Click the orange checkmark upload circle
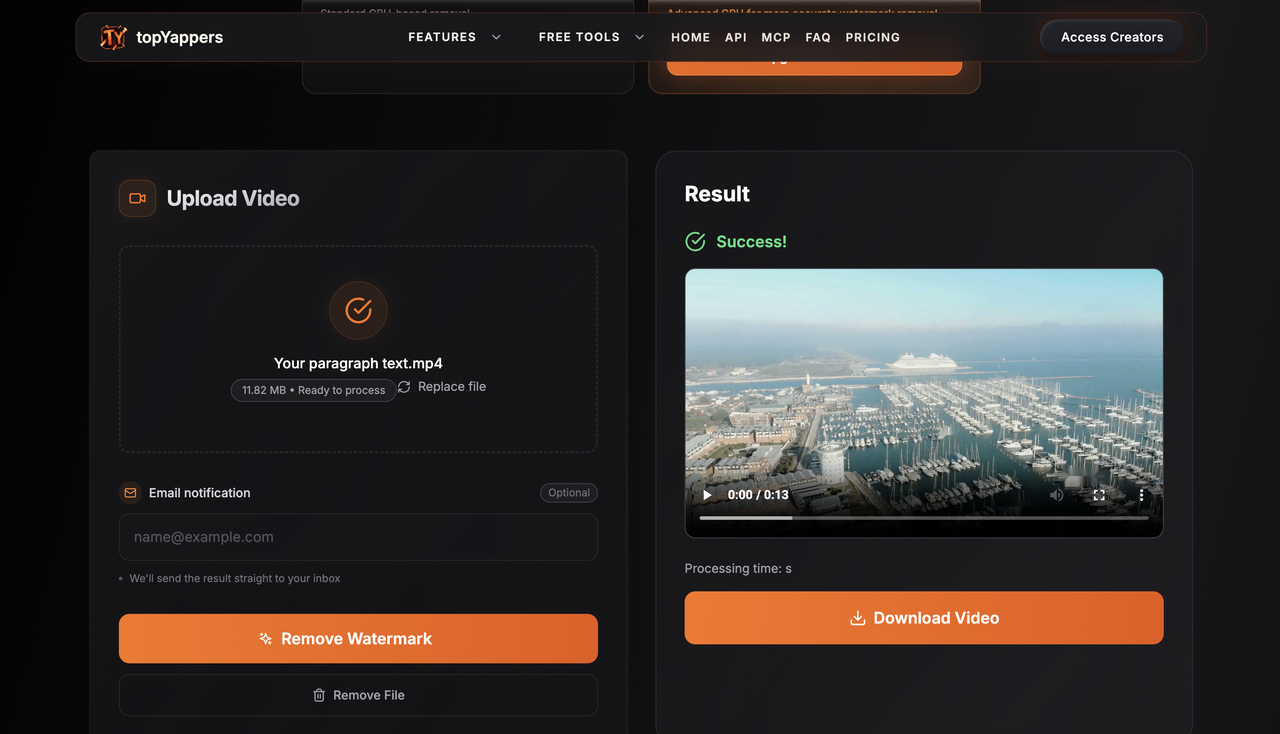1280x734 pixels. coord(358,310)
